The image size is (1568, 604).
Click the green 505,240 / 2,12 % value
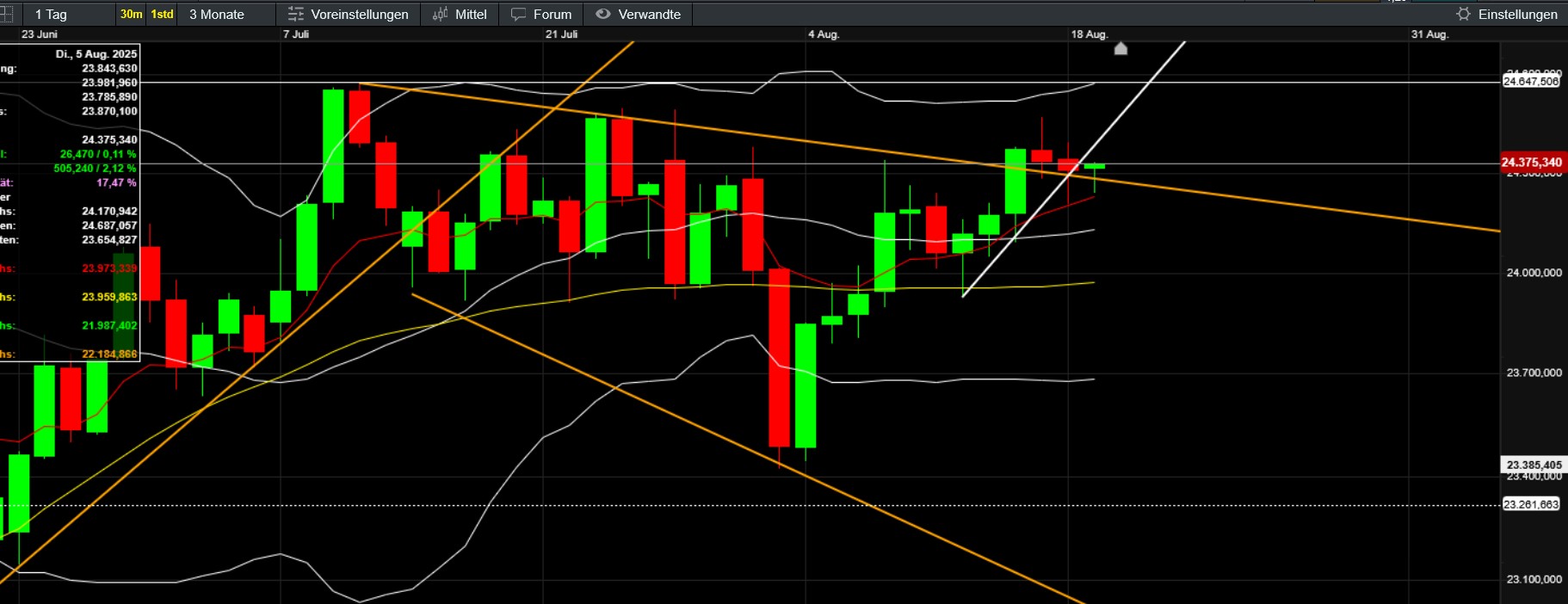point(95,168)
